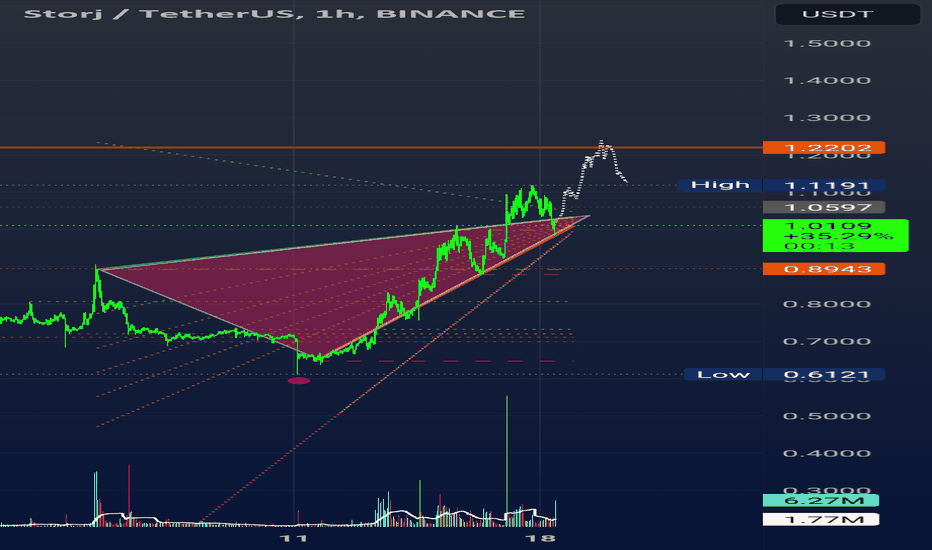Click the date label 11 on time axis
The image size is (932, 550).
pos(294,538)
